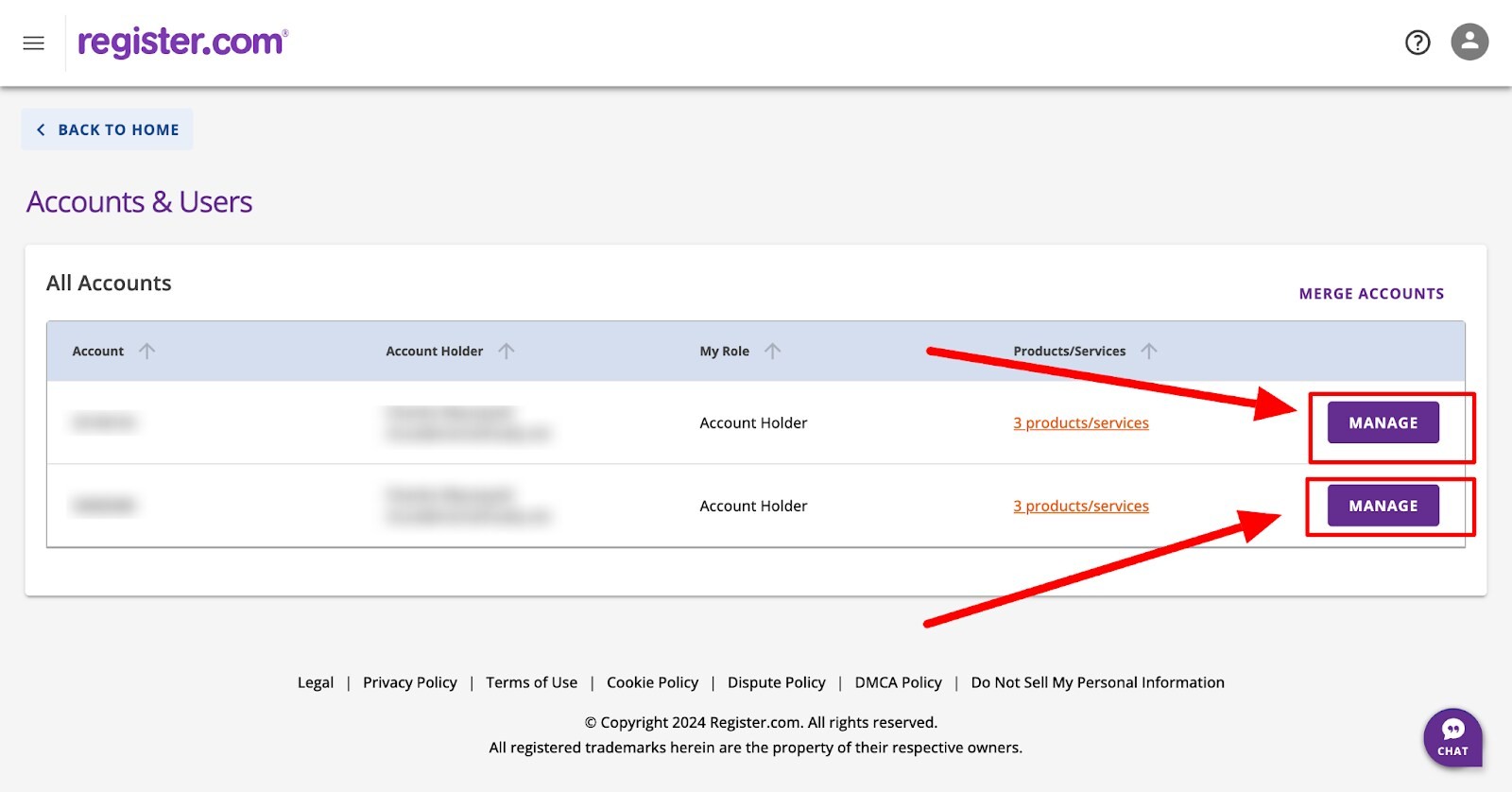
Task: Click Merge Accounts
Action: coord(1371,294)
